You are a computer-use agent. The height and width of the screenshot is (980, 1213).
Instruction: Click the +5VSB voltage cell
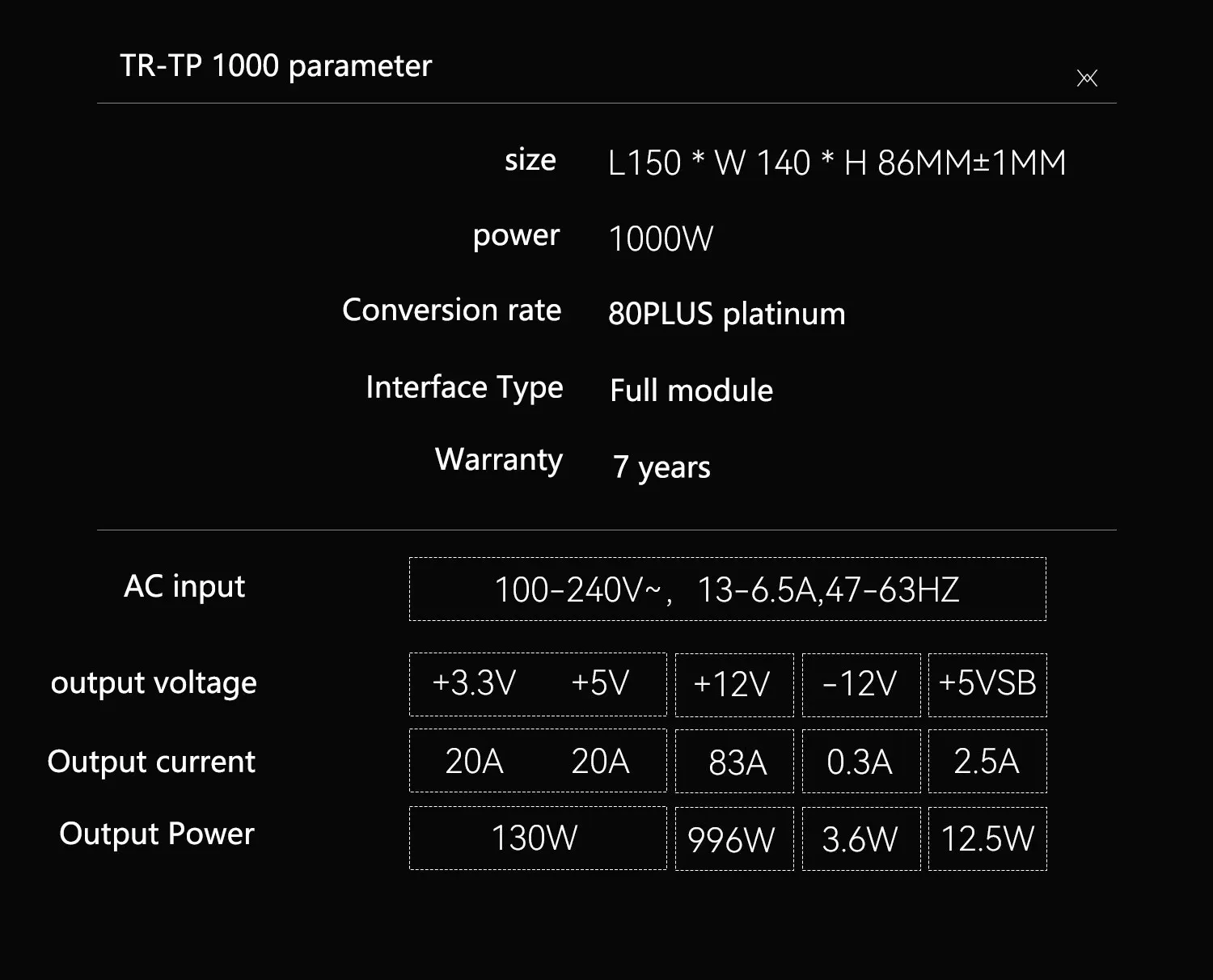coord(987,685)
